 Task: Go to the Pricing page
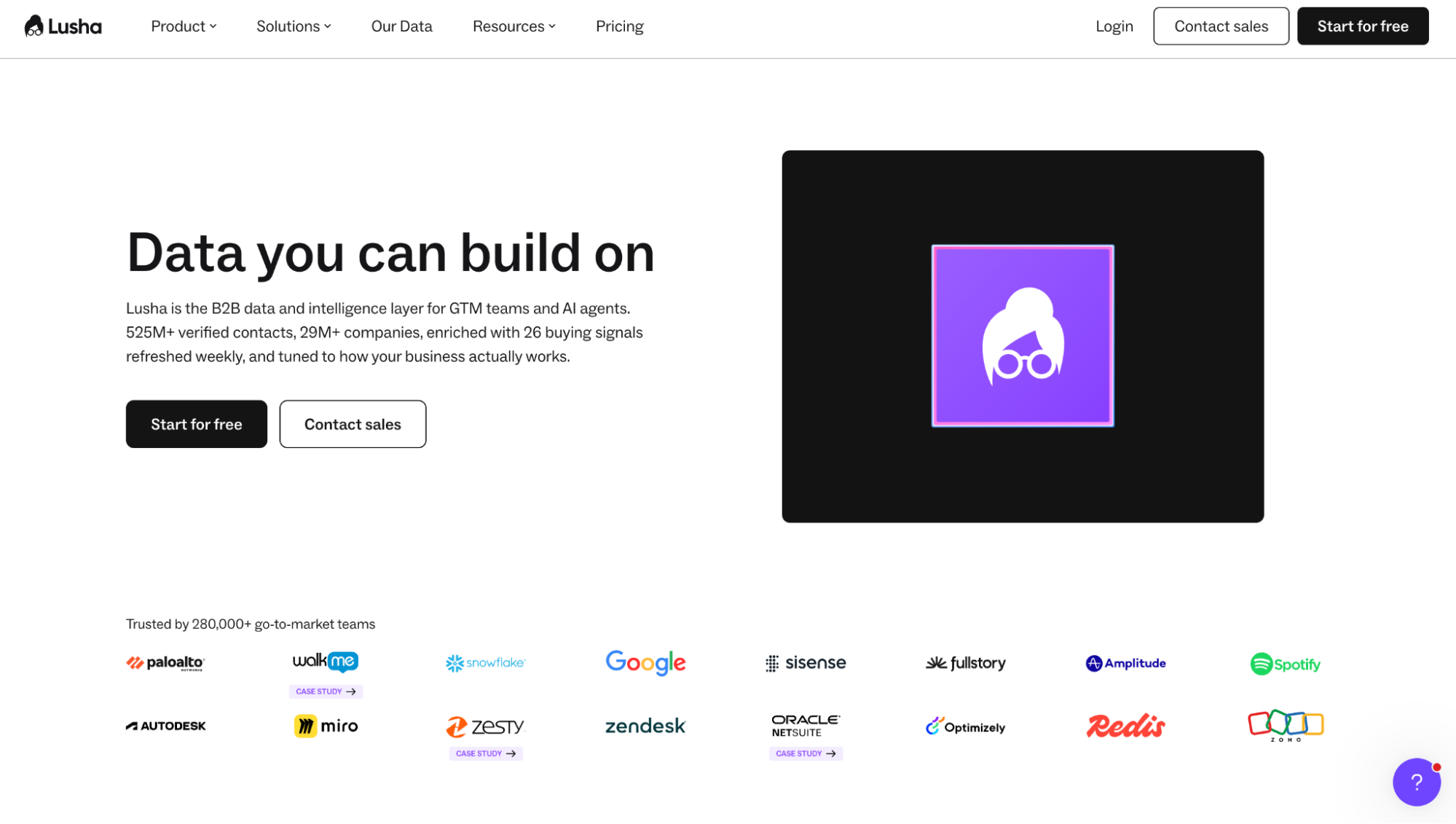(619, 26)
